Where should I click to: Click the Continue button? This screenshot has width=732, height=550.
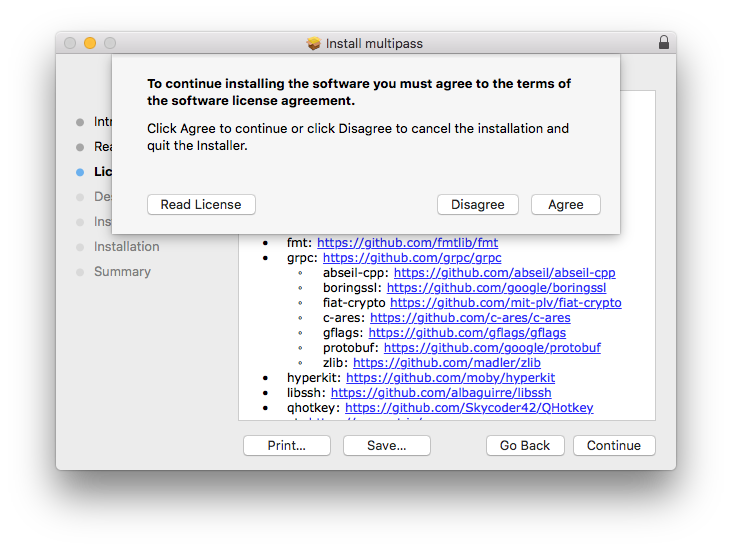click(614, 445)
